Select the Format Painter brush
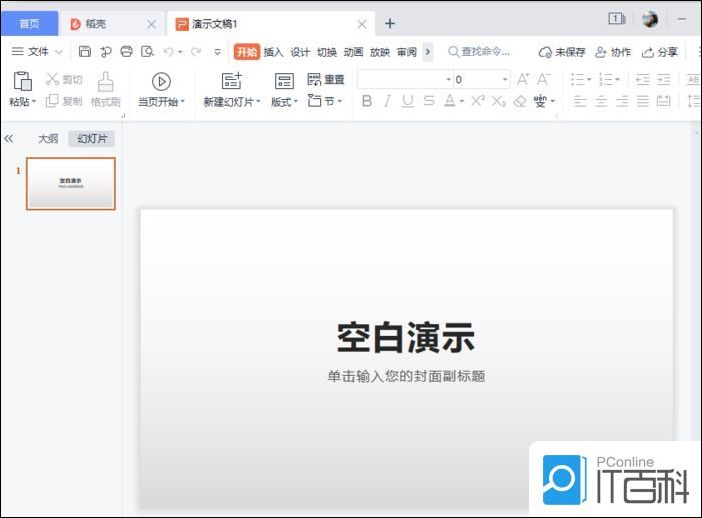 click(106, 81)
